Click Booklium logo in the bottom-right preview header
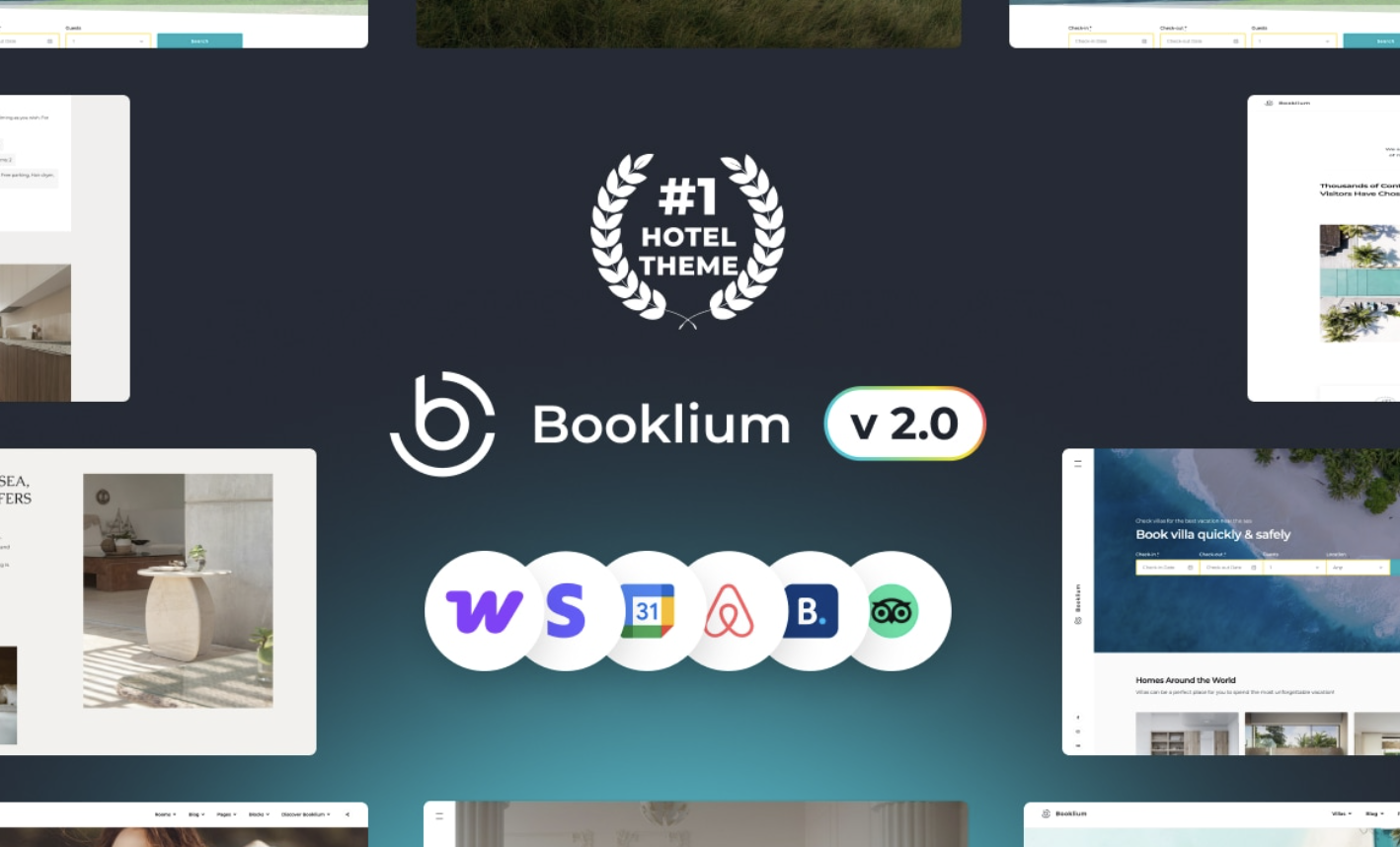 pos(1065,813)
